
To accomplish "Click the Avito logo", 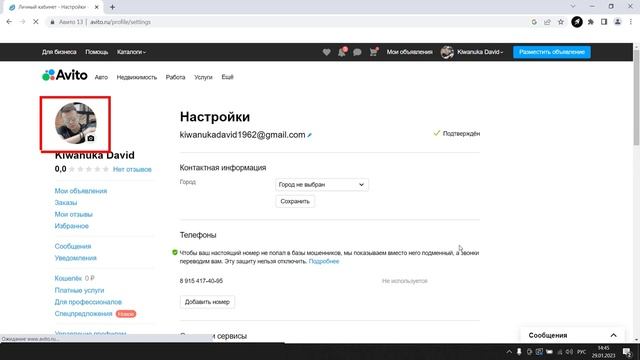I will (x=65, y=75).
